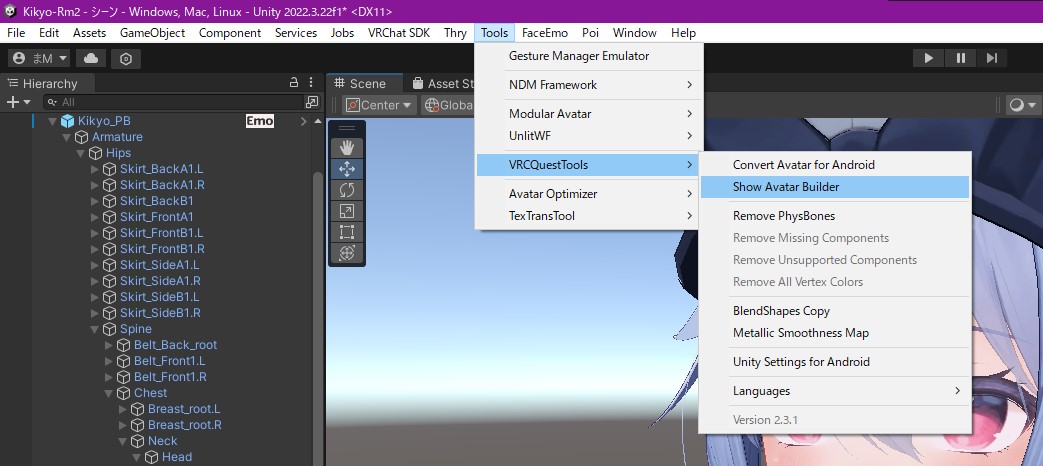Expand Skirt_BackA1.L node
The image size is (1043, 466).
pos(94,169)
